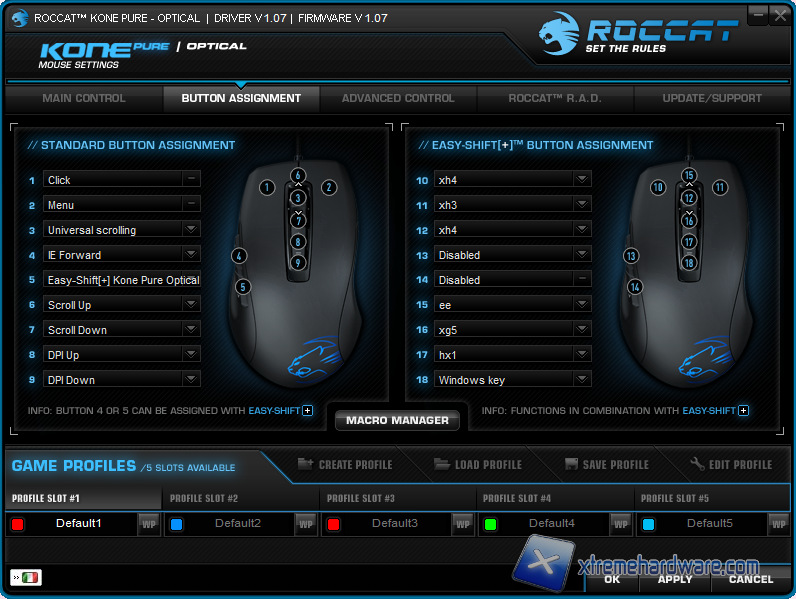
Task: Click the WP icon for Default4 profile
Action: [x=620, y=523]
